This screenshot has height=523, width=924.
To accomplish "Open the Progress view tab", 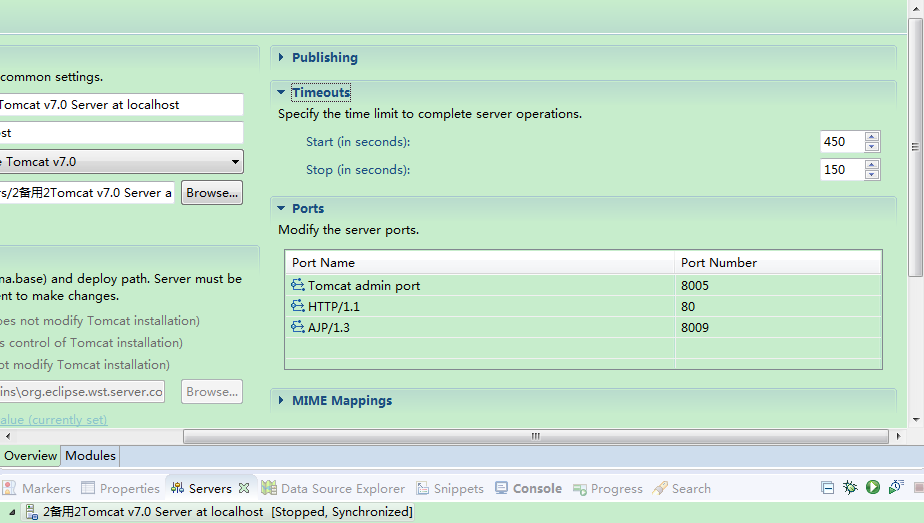I will [x=608, y=488].
